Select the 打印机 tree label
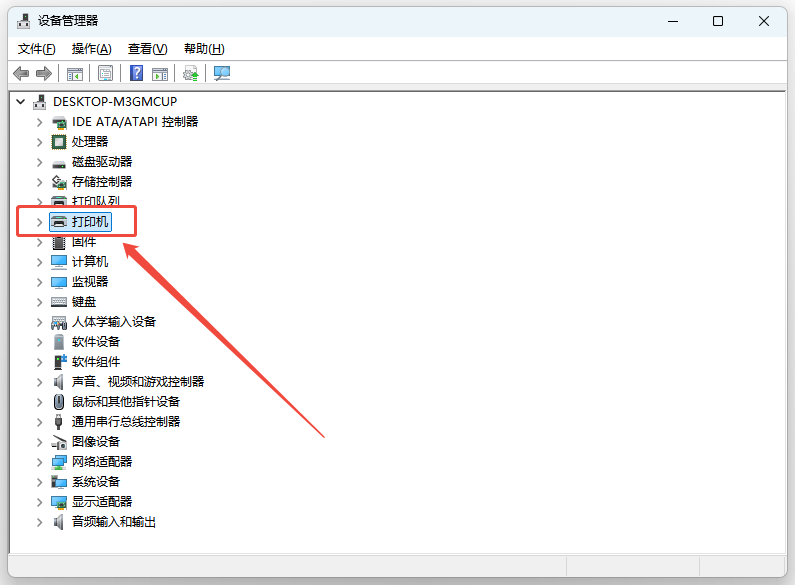 [90, 222]
